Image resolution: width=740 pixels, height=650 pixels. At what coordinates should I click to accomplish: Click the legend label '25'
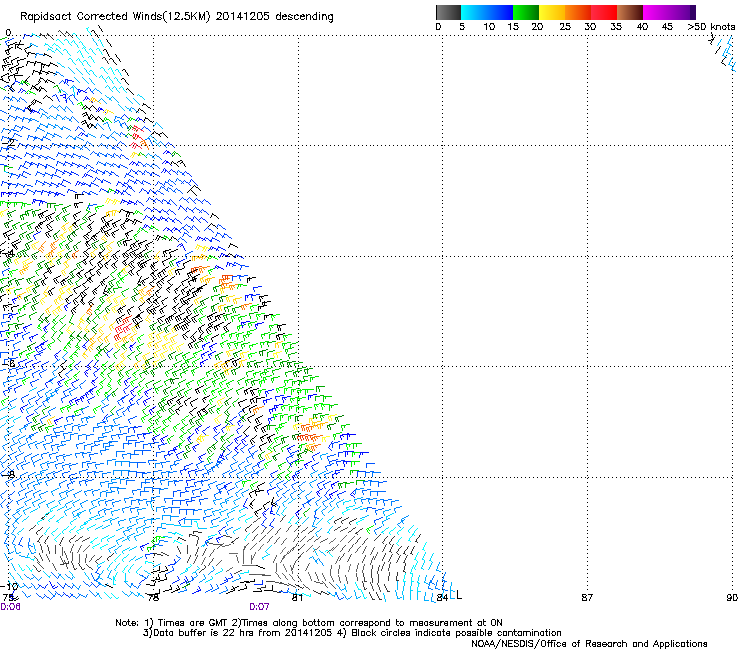pos(565,27)
